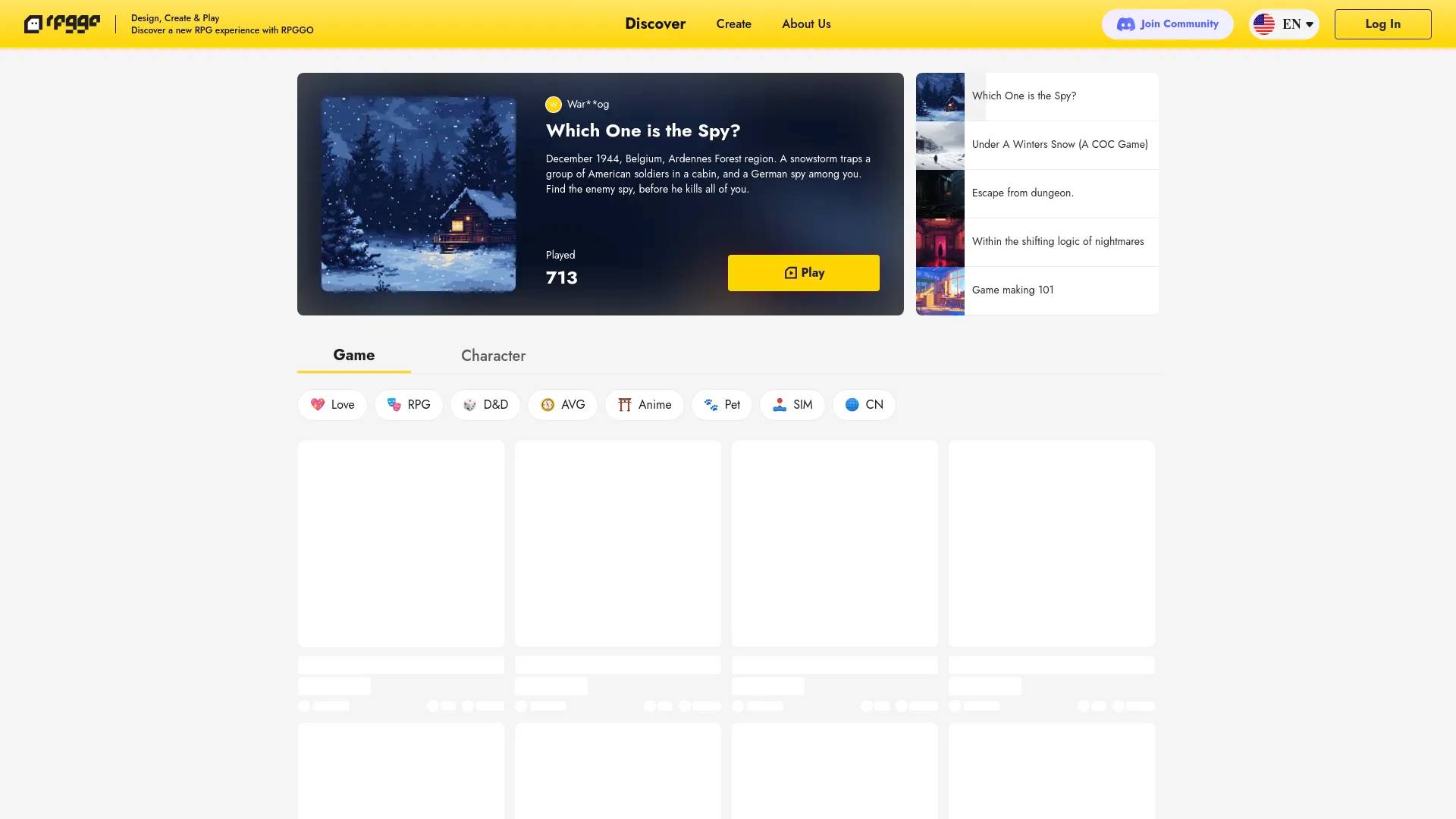1456x819 pixels.
Task: Click the Discord icon in Join Community
Action: (1126, 24)
